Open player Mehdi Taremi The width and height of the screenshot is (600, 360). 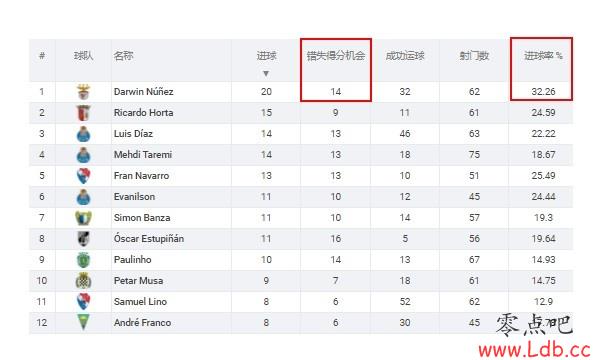143,155
